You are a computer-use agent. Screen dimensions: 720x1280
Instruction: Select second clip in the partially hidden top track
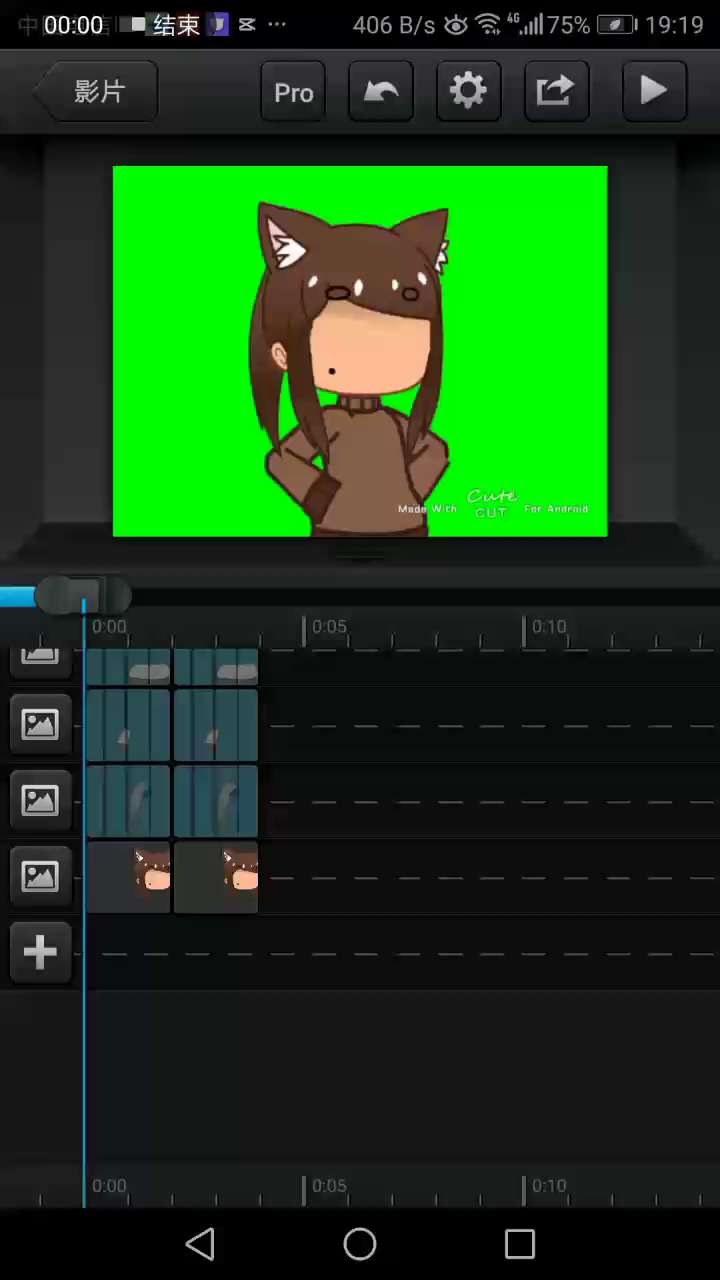coord(216,667)
